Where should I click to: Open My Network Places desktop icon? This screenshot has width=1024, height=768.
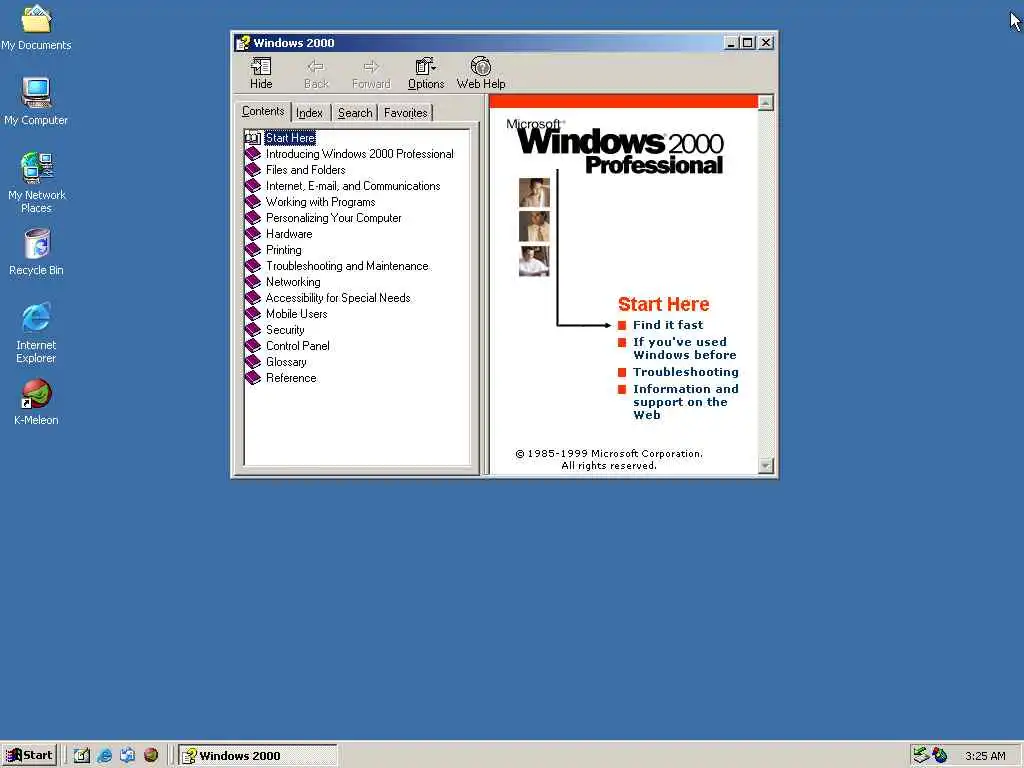(36, 183)
